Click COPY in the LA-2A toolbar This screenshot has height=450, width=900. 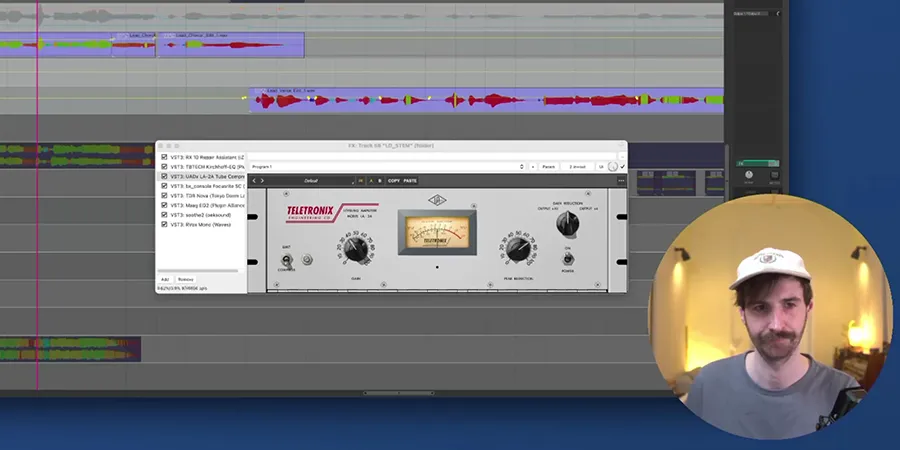click(x=394, y=181)
